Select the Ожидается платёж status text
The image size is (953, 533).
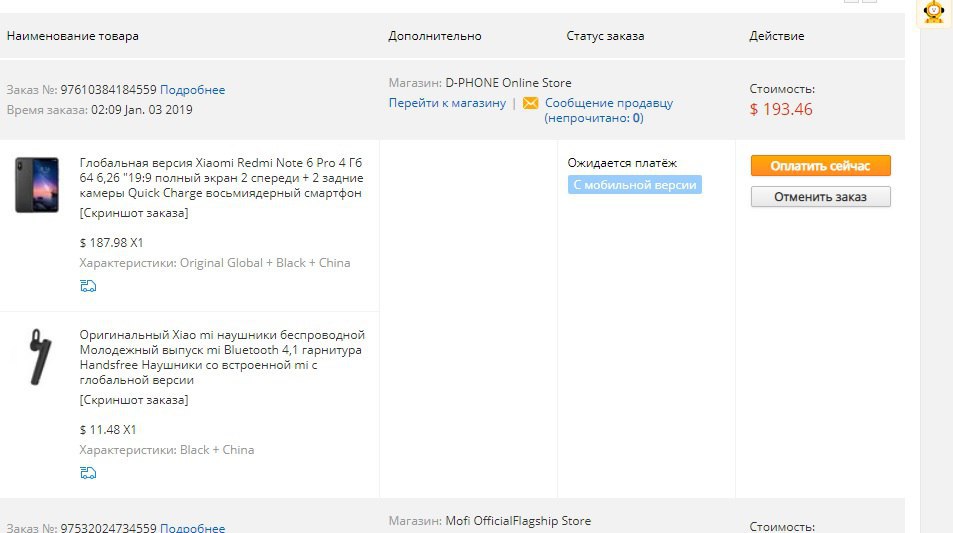point(622,163)
